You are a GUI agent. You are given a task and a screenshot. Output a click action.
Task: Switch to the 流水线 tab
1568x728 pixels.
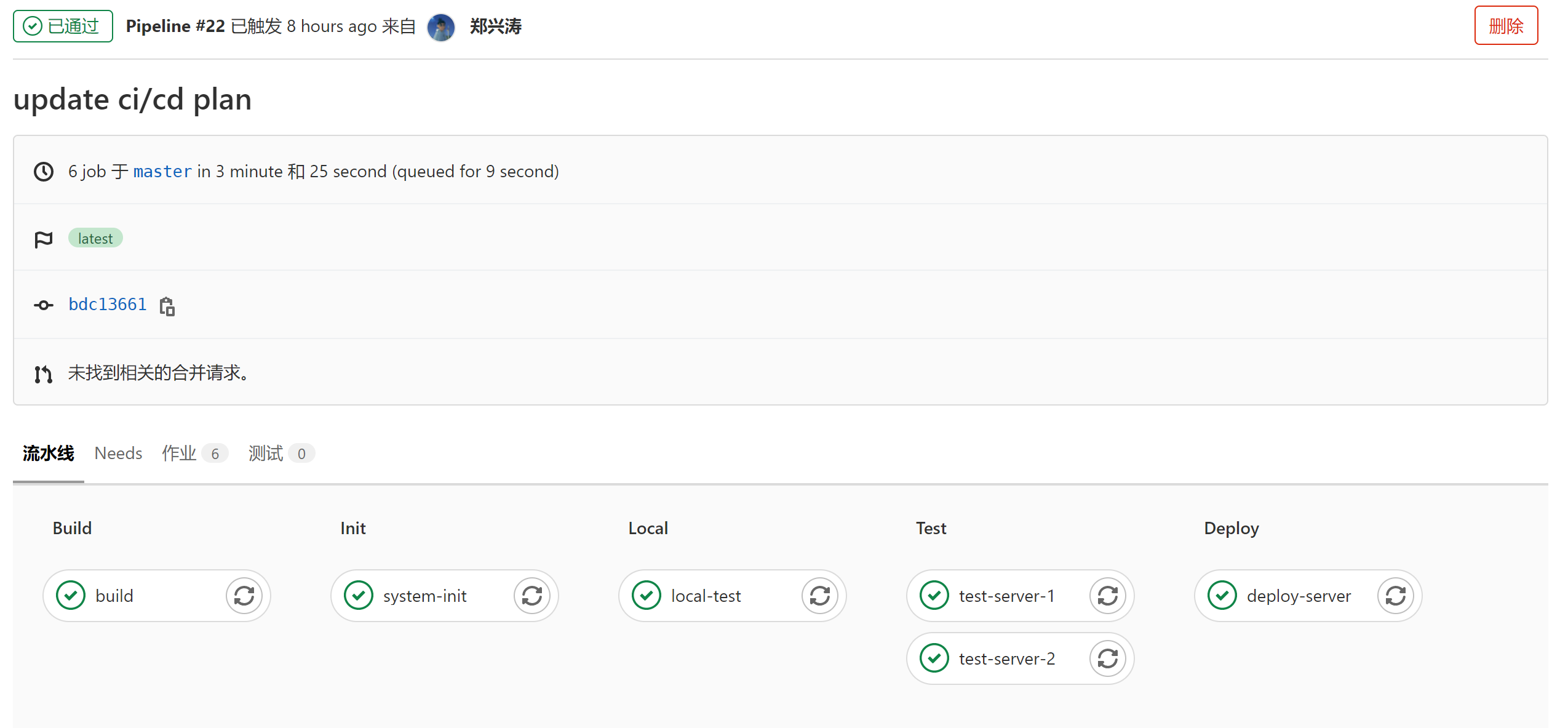click(49, 454)
